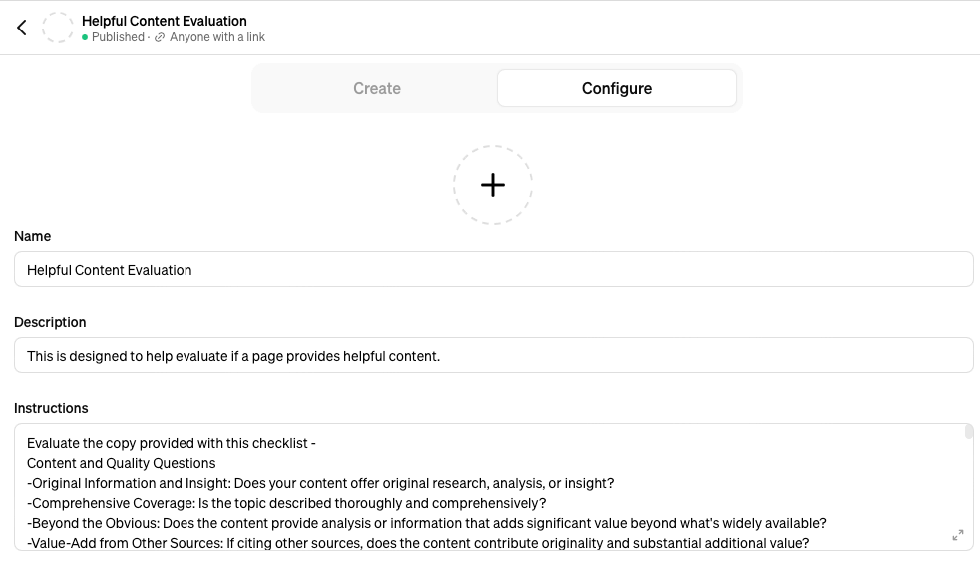980x568 pixels.
Task: Click the Name field label
Action: pyautogui.click(x=32, y=236)
